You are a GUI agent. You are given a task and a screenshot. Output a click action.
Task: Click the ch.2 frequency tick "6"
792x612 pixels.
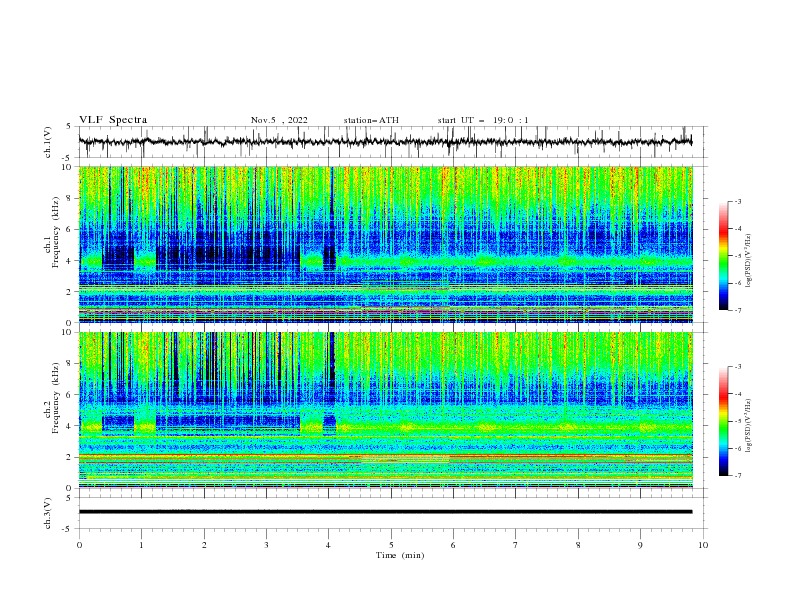click(71, 394)
